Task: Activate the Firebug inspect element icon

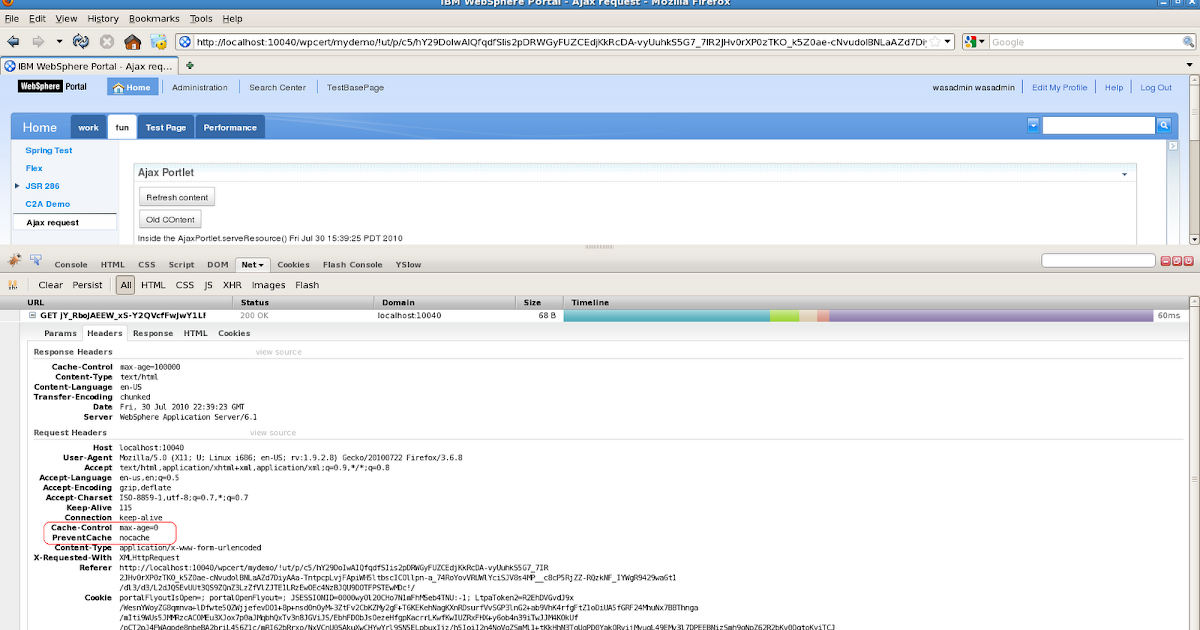Action: (x=36, y=261)
